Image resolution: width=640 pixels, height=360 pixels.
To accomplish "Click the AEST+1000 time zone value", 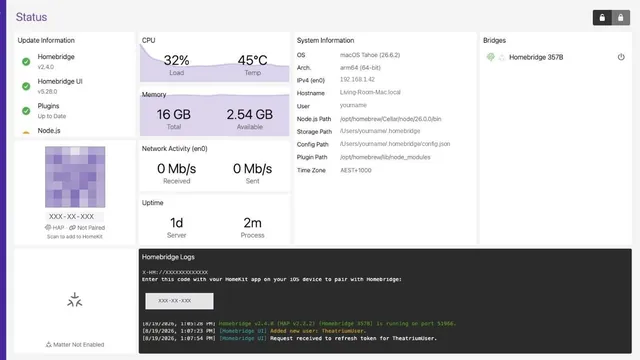I will [x=356, y=170].
